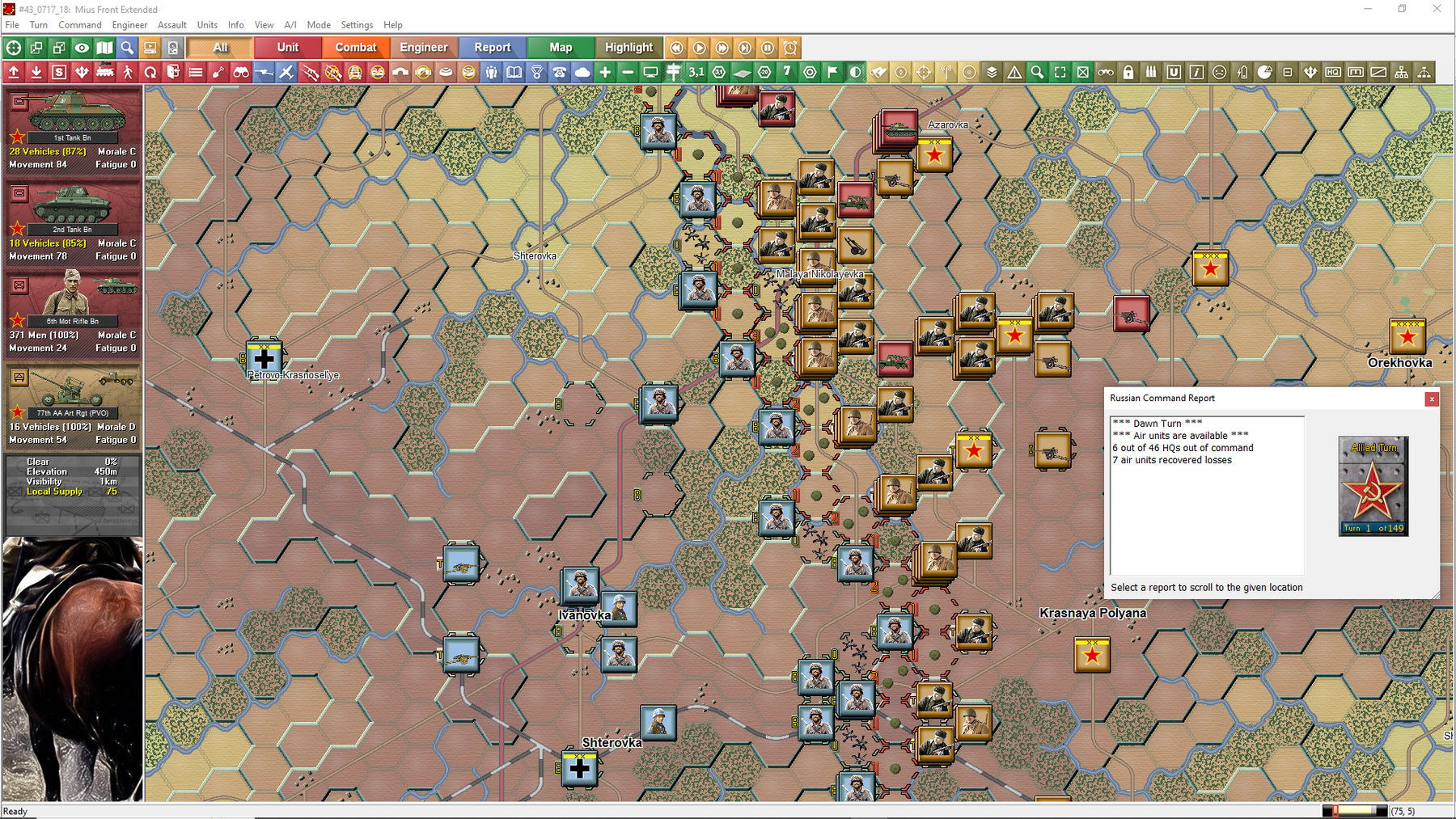Viewport: 1456px width, 819px height.
Task: Click the HQ icon in olive toolbar
Action: [x=1332, y=73]
